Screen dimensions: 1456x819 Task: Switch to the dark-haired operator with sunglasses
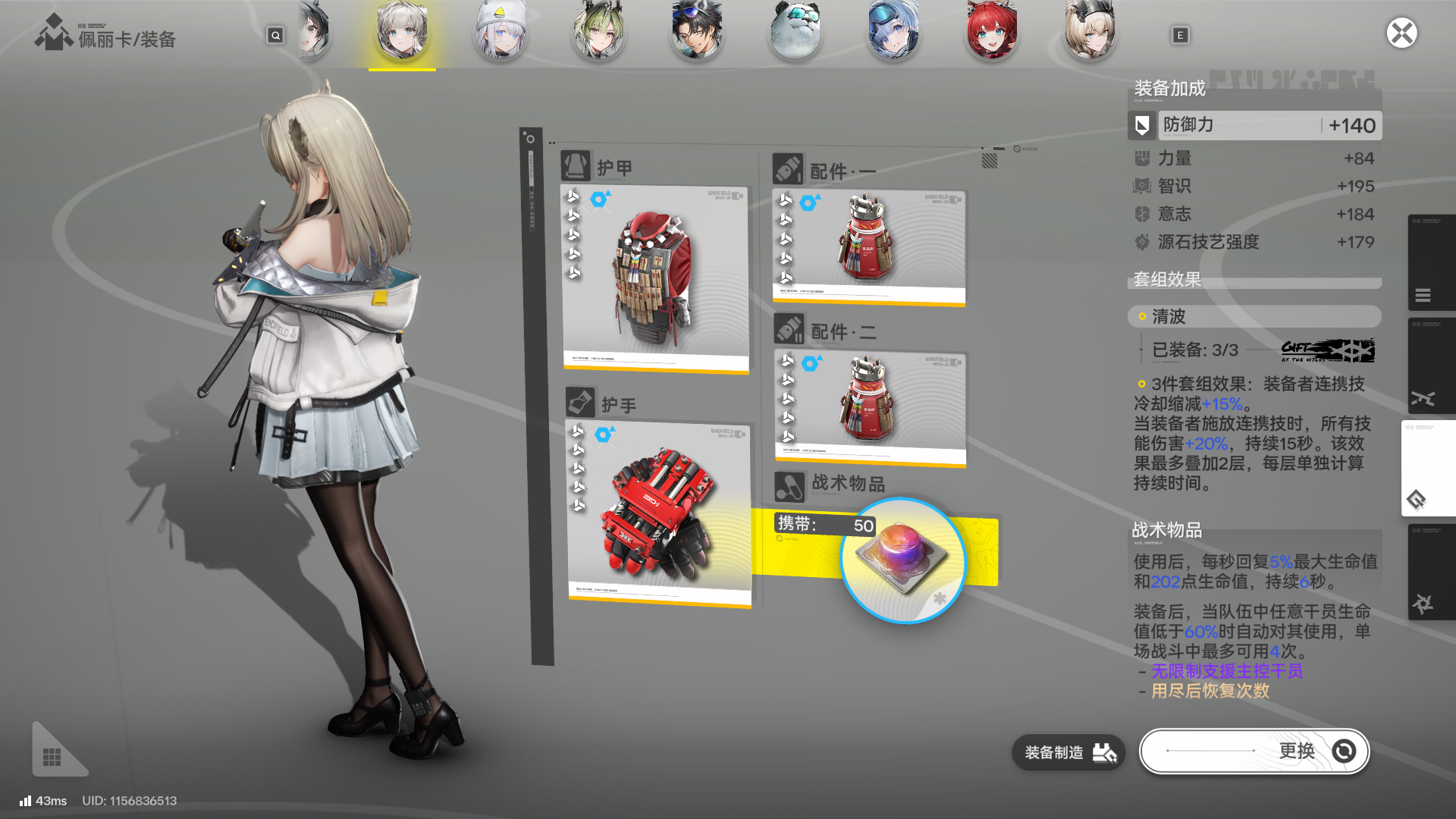pos(697,31)
